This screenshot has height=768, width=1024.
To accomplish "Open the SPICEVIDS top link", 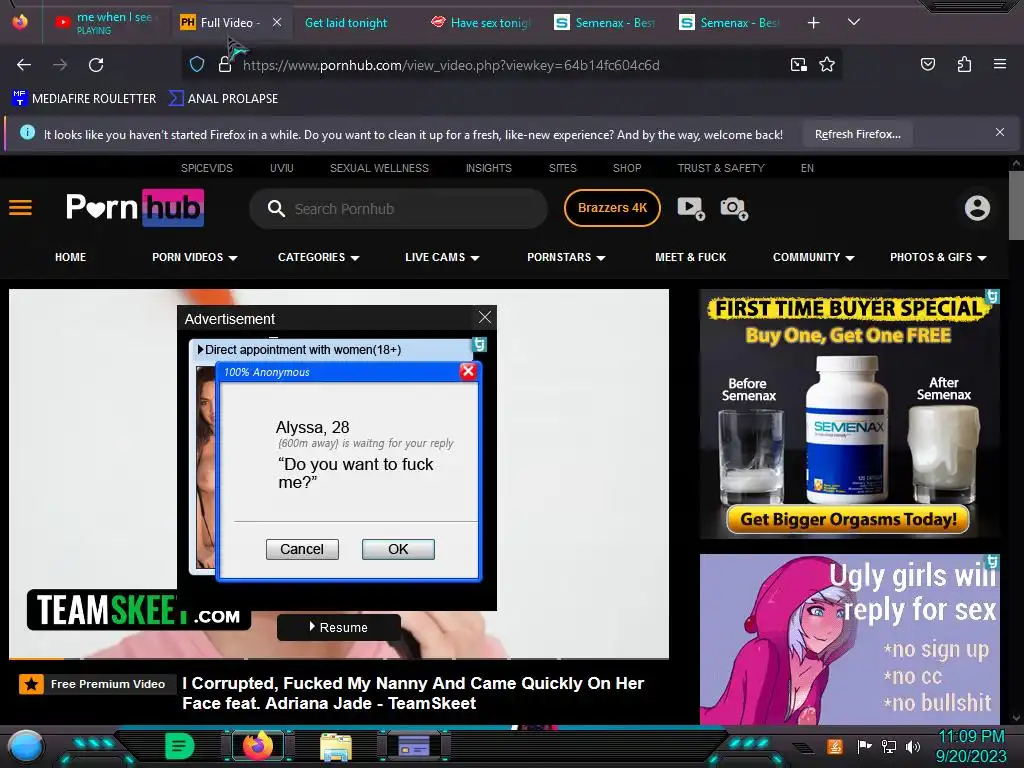I will pos(206,168).
